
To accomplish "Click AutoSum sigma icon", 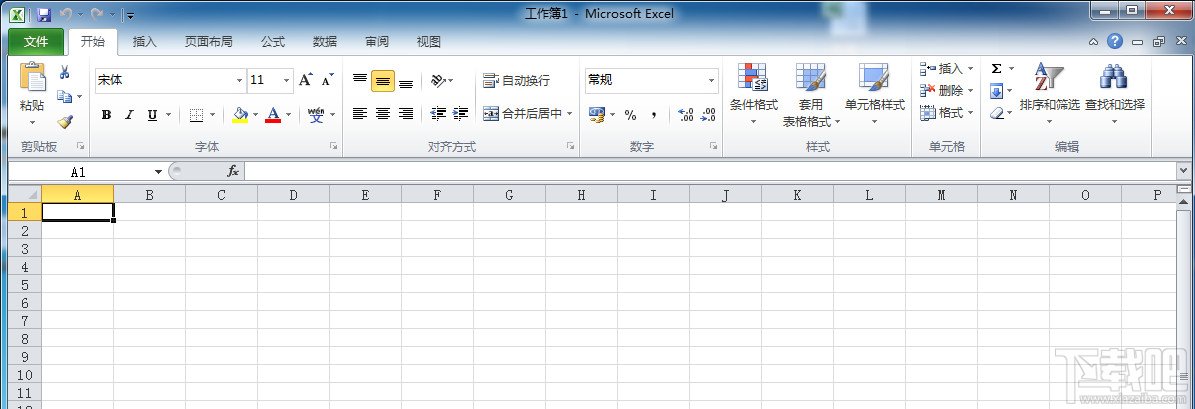I will pyautogui.click(x=996, y=69).
